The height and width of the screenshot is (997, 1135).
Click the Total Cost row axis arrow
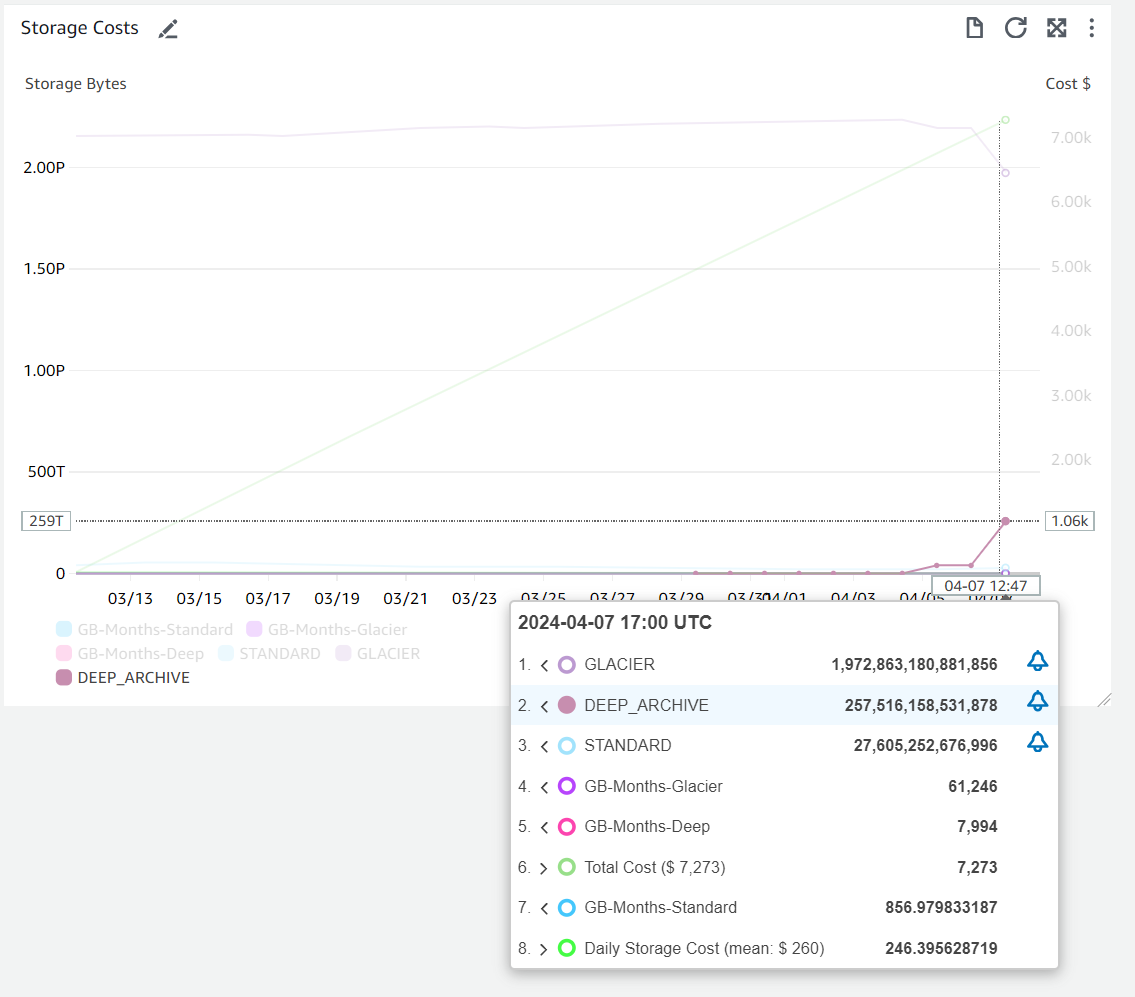point(544,867)
